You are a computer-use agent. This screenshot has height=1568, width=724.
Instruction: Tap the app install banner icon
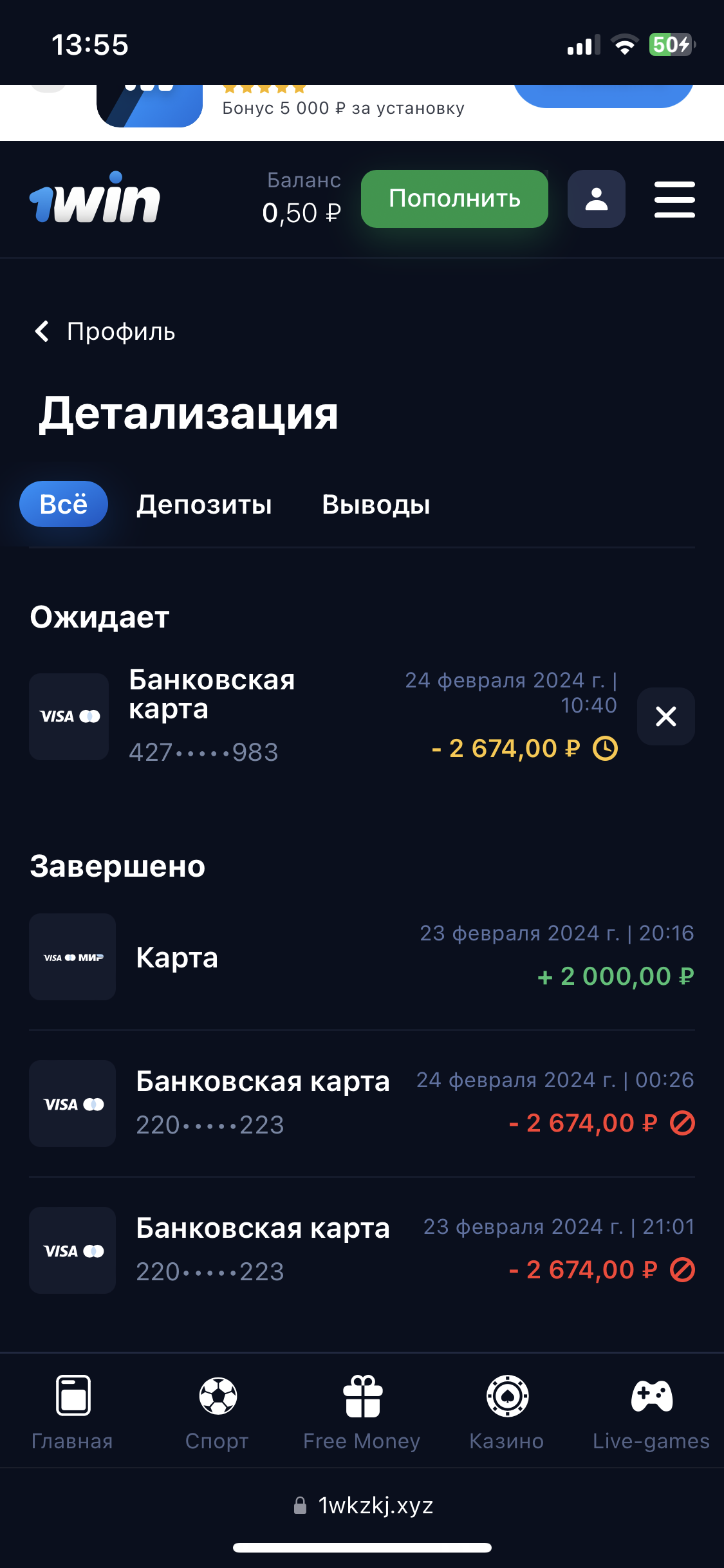pyautogui.click(x=149, y=106)
